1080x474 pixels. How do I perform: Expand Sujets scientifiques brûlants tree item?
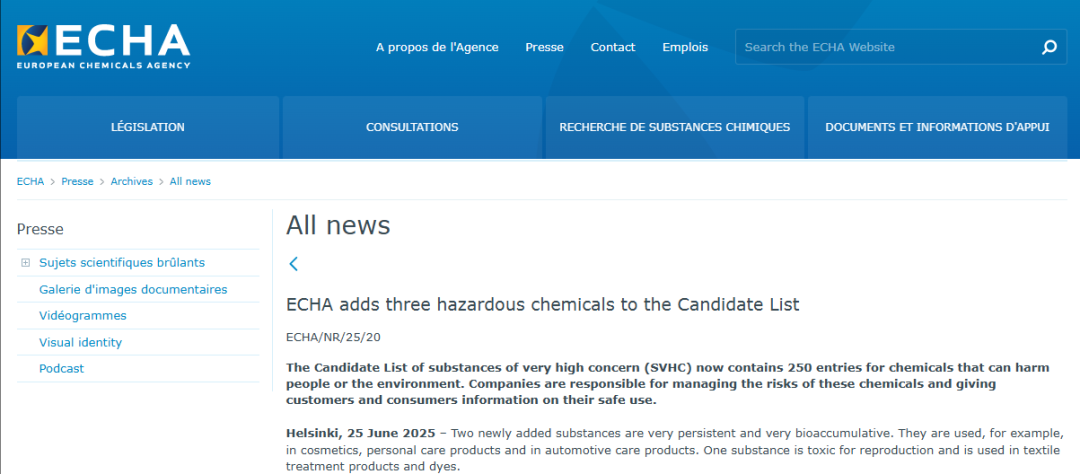point(26,263)
